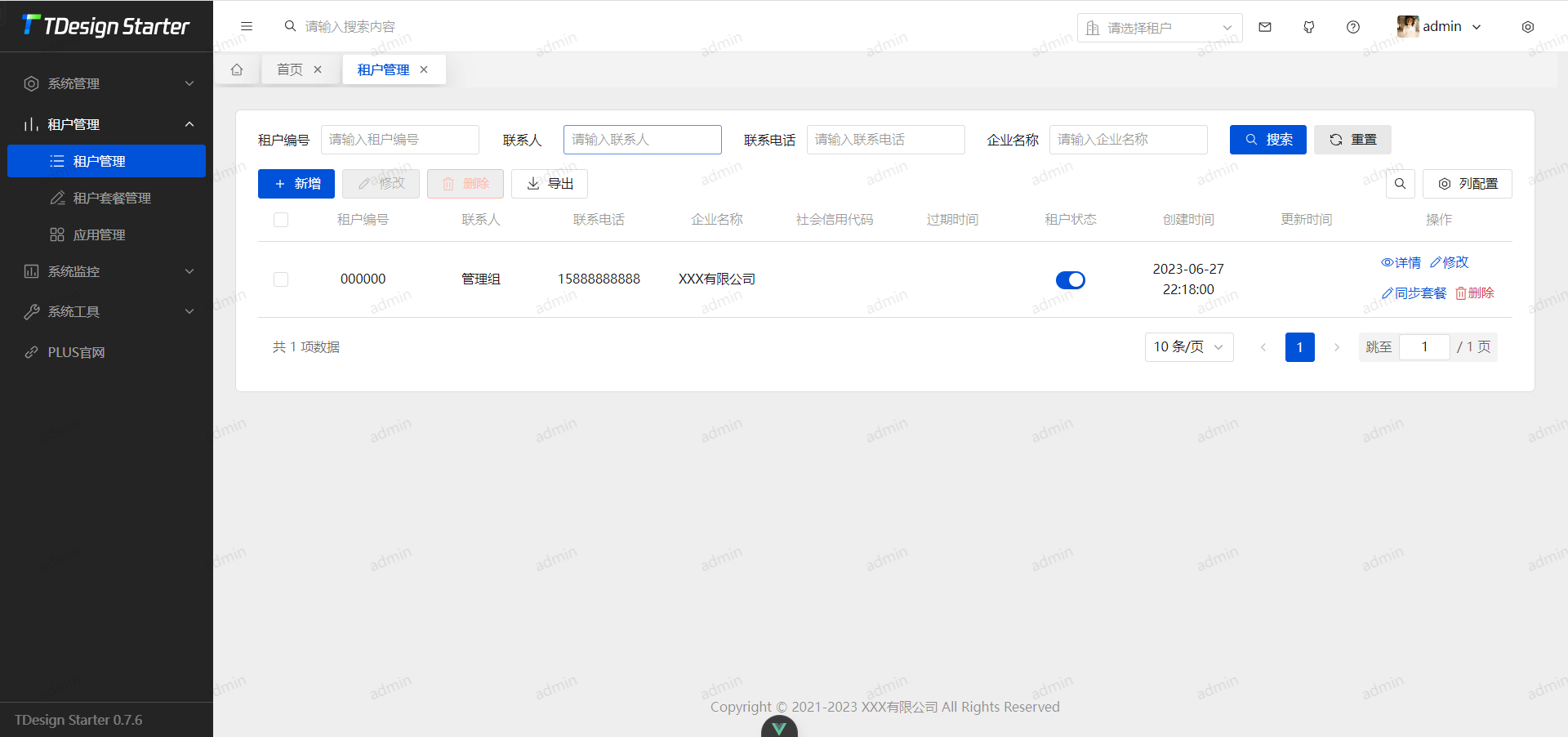Screen dimensions: 1568x737
Task: Check the checkbox for tenant 000000
Action: (280, 279)
